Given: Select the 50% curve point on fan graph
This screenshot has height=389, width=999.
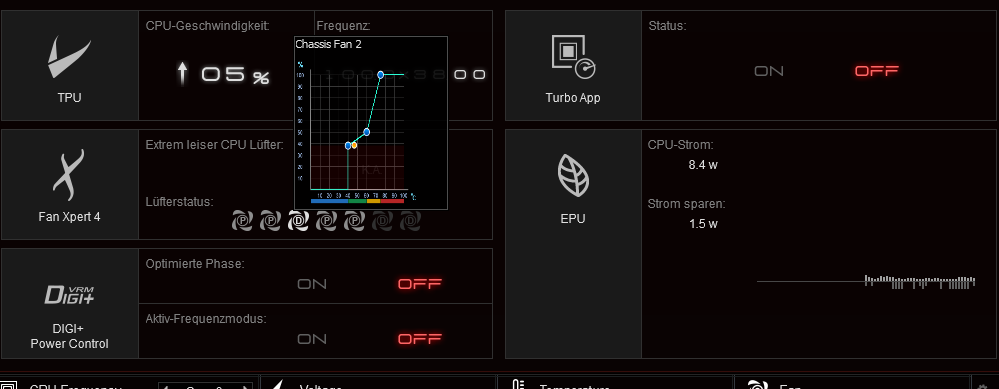Looking at the screenshot, I should point(366,132).
